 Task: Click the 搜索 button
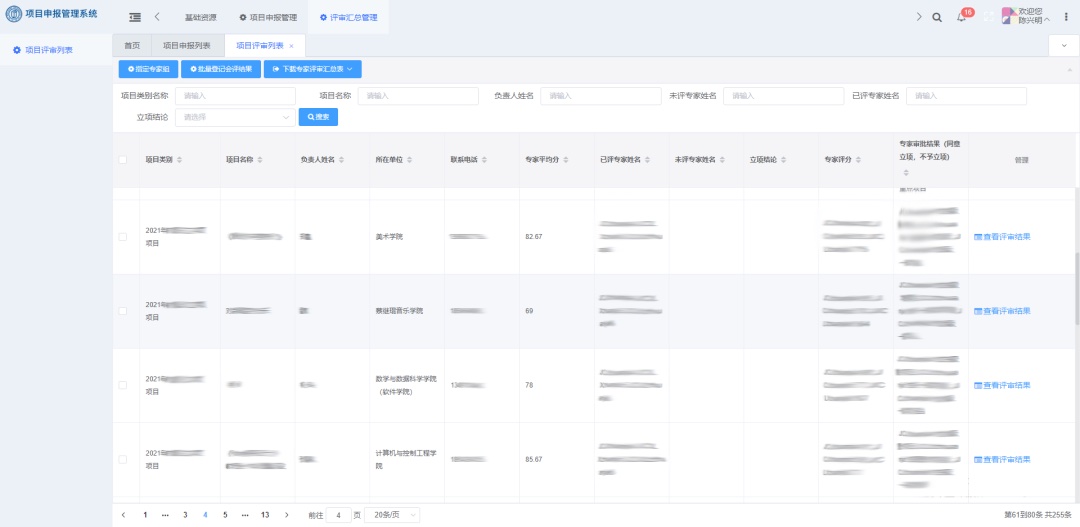pyautogui.click(x=318, y=117)
